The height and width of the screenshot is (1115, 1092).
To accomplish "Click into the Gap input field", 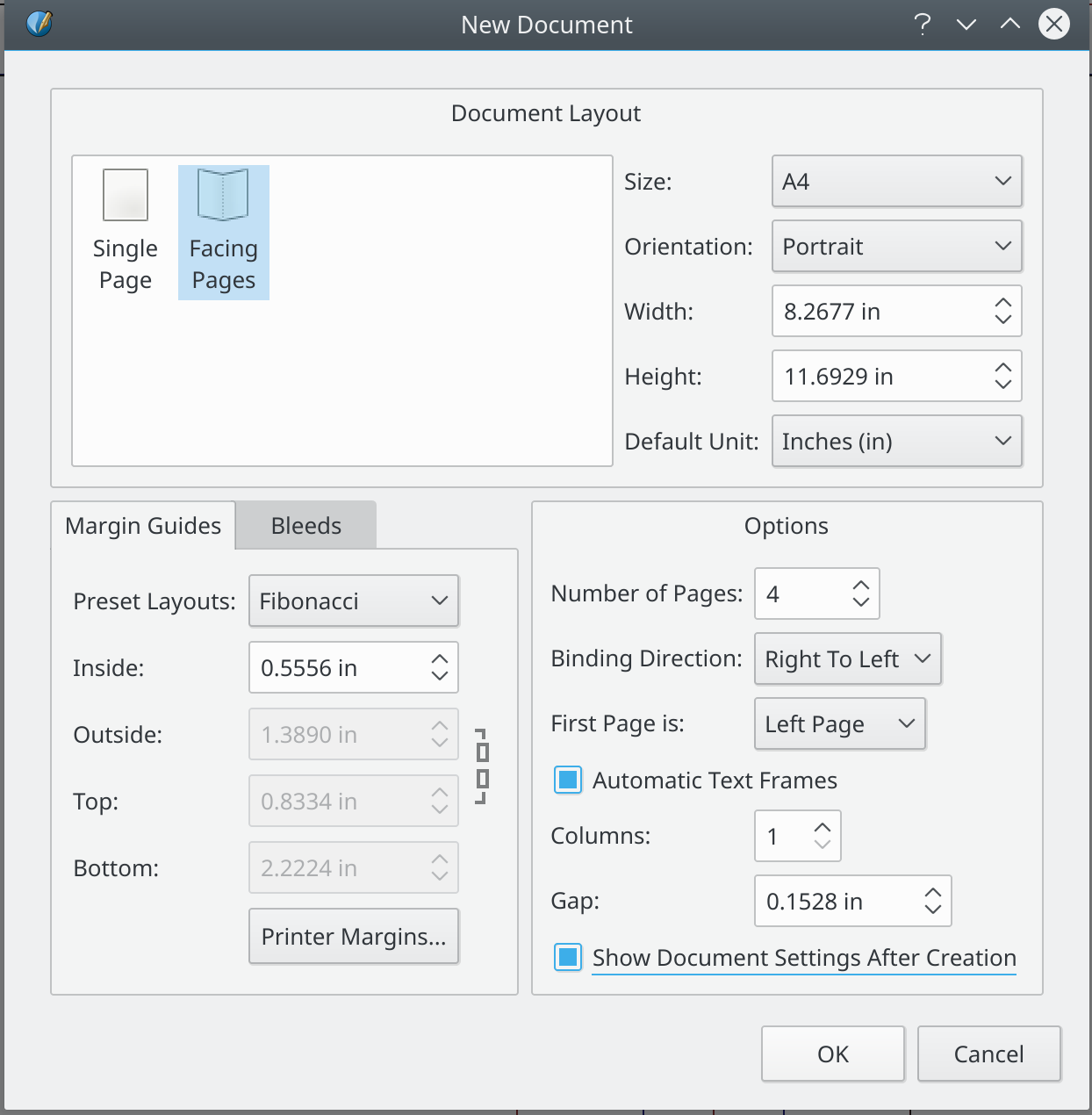I will [x=836, y=902].
